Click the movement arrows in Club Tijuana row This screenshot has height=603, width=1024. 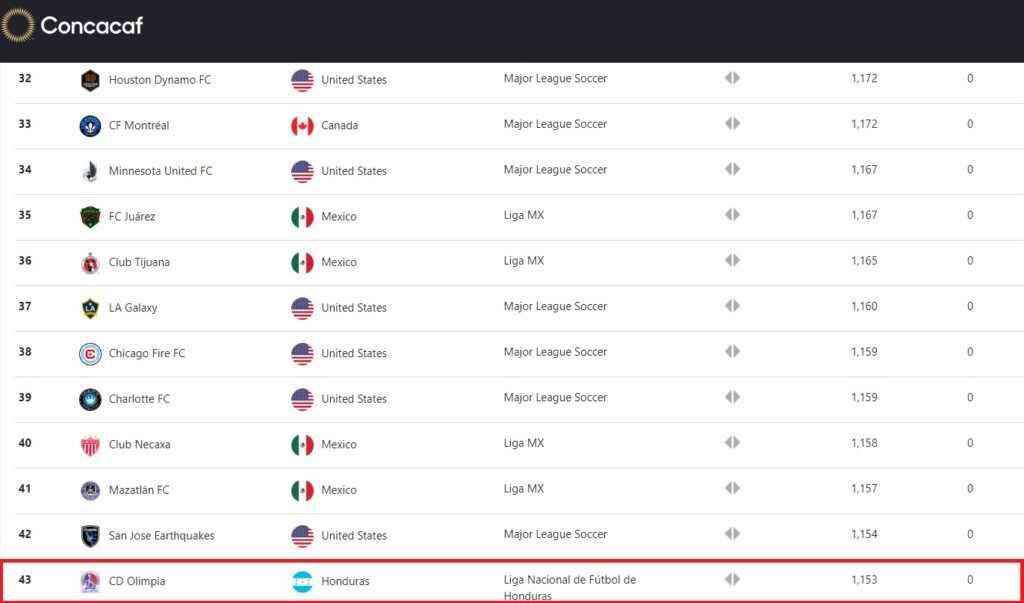pos(732,261)
